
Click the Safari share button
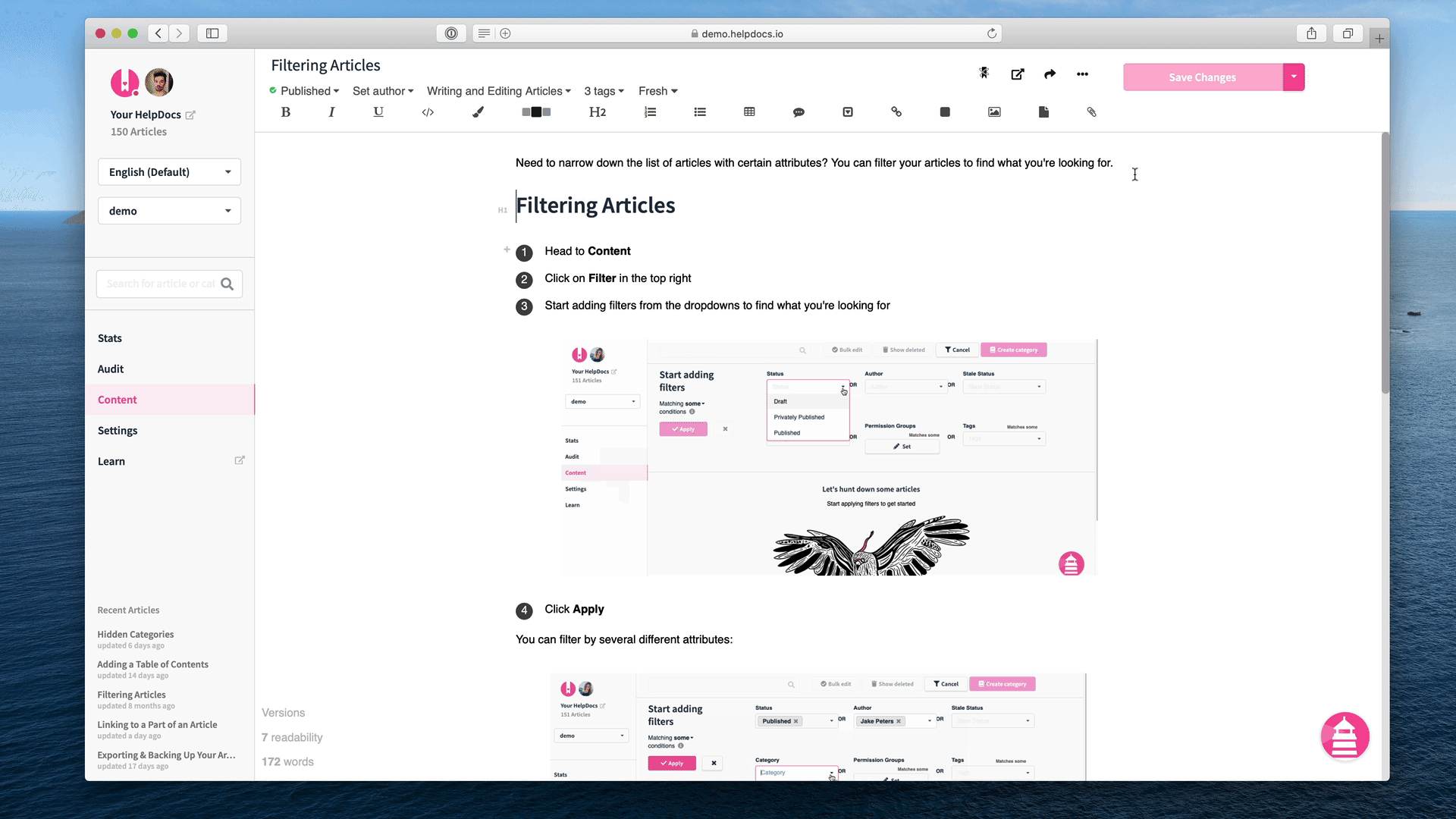[1311, 33]
